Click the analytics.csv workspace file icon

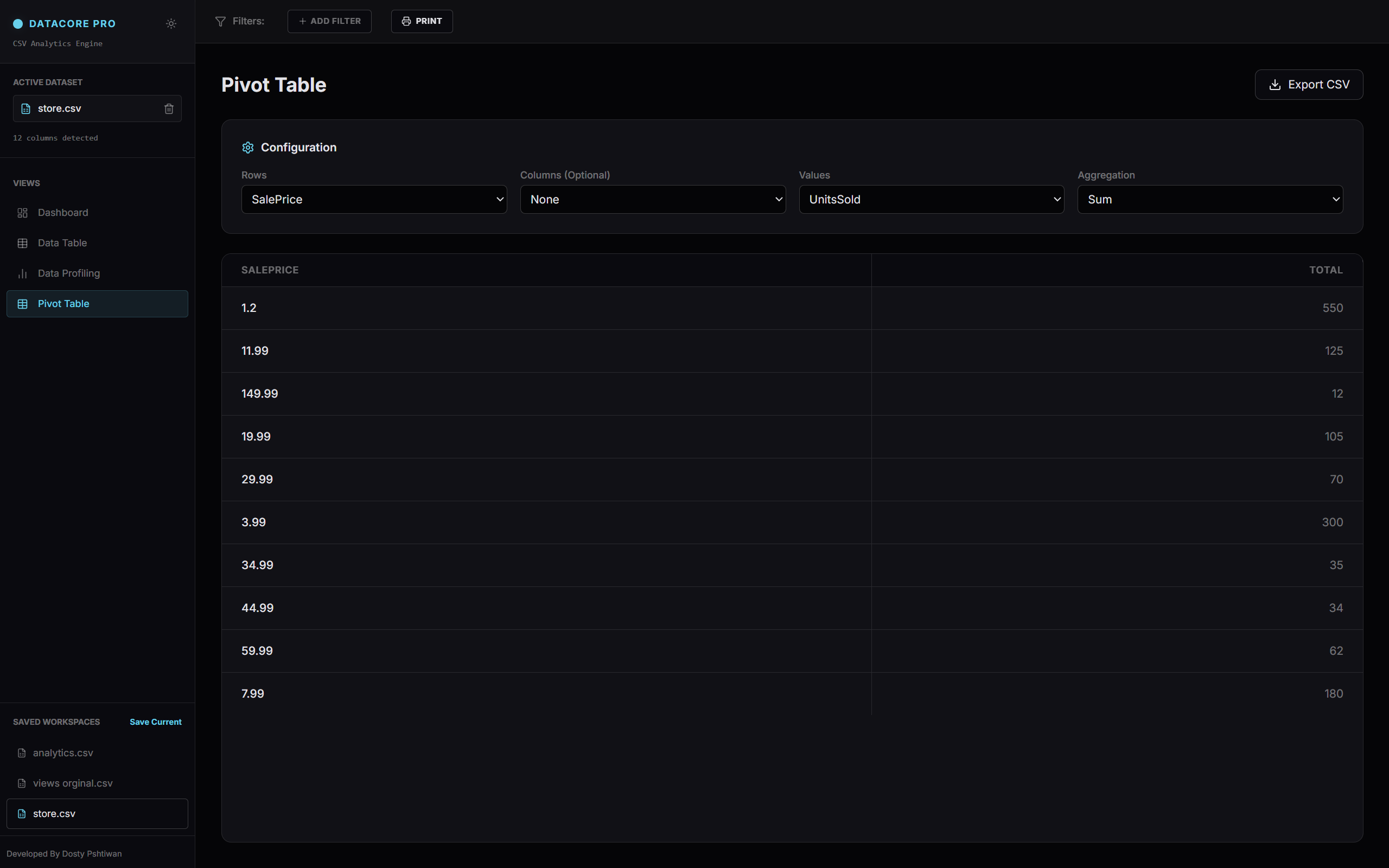(22, 753)
